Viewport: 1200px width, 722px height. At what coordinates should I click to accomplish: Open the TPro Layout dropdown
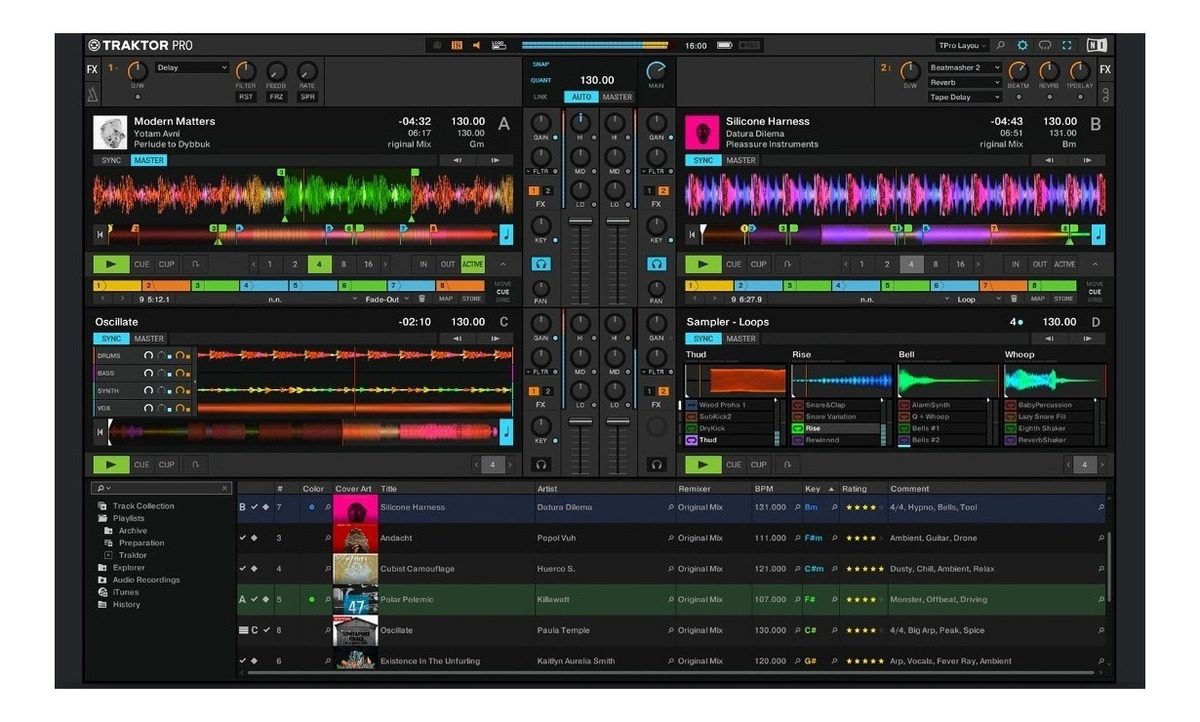(962, 45)
